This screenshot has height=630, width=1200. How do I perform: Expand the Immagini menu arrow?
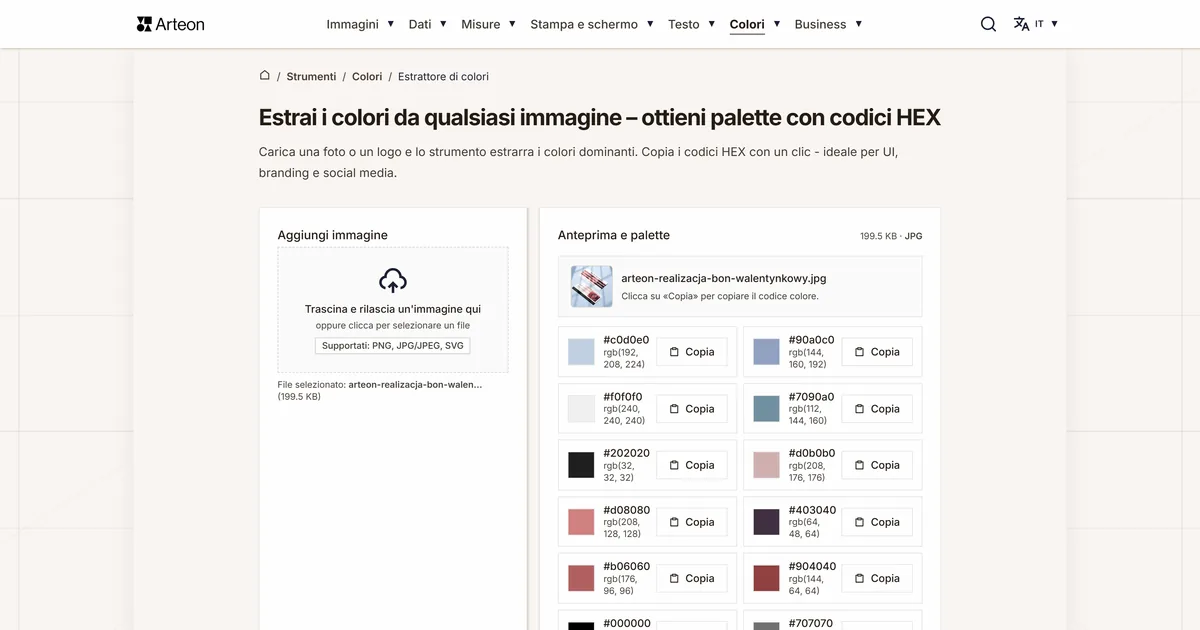coord(390,24)
